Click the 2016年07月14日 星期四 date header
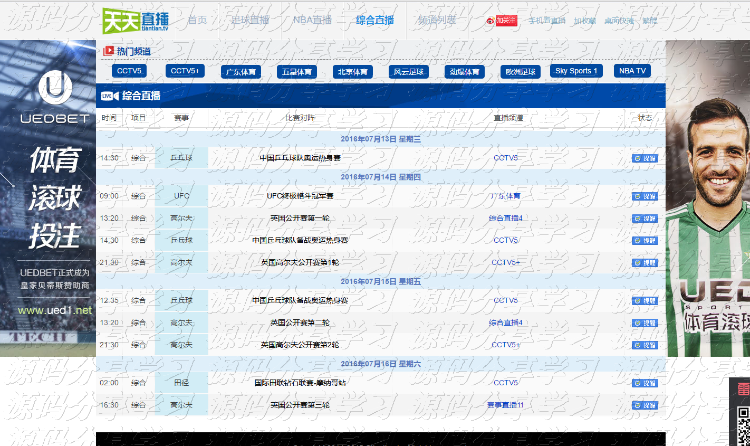 point(381,177)
